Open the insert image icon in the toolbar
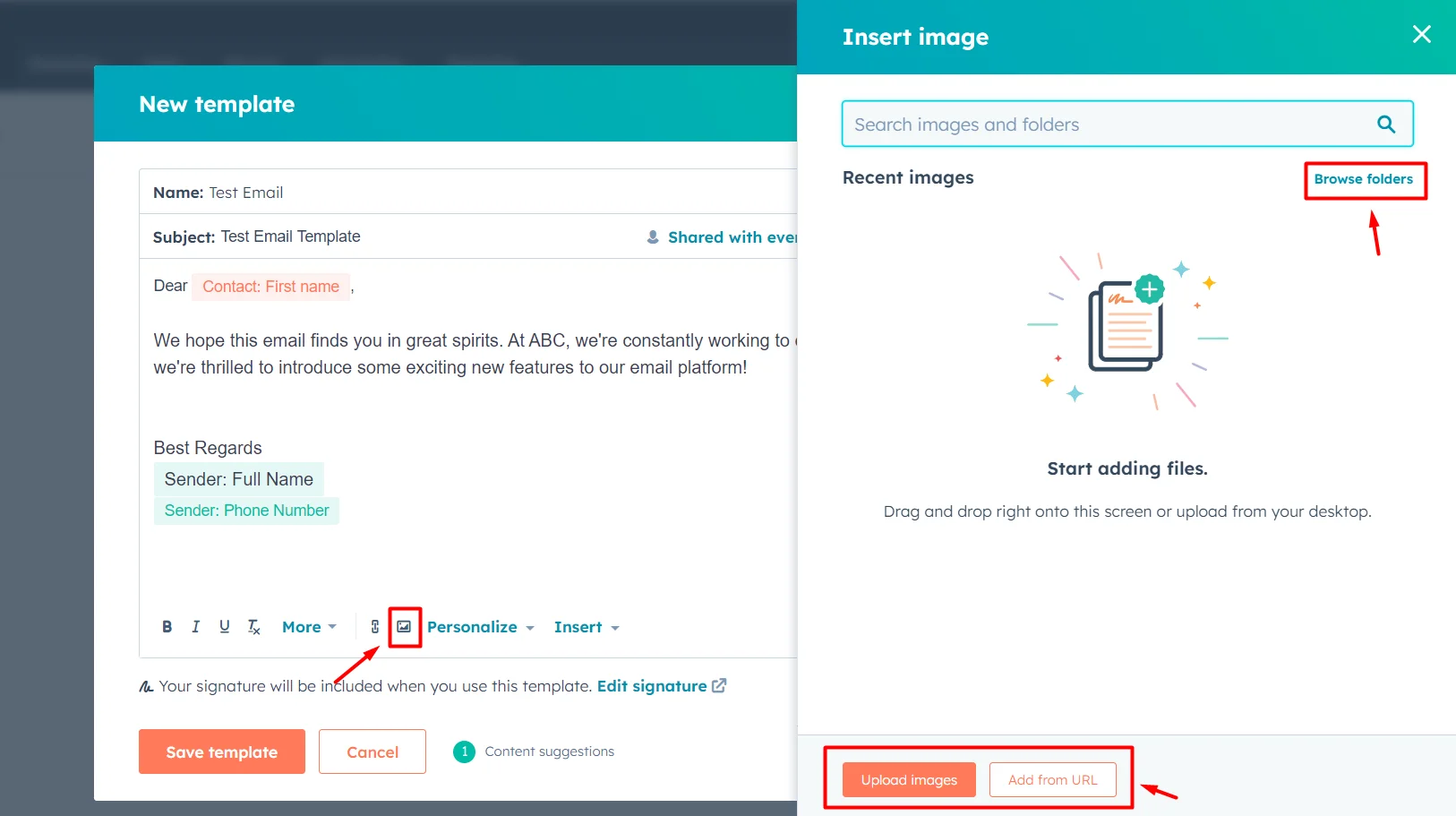The image size is (1456, 816). click(x=405, y=626)
